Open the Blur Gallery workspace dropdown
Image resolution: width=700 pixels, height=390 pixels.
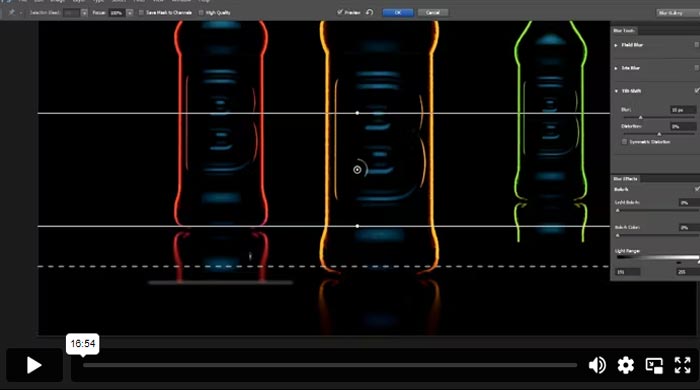[678, 13]
